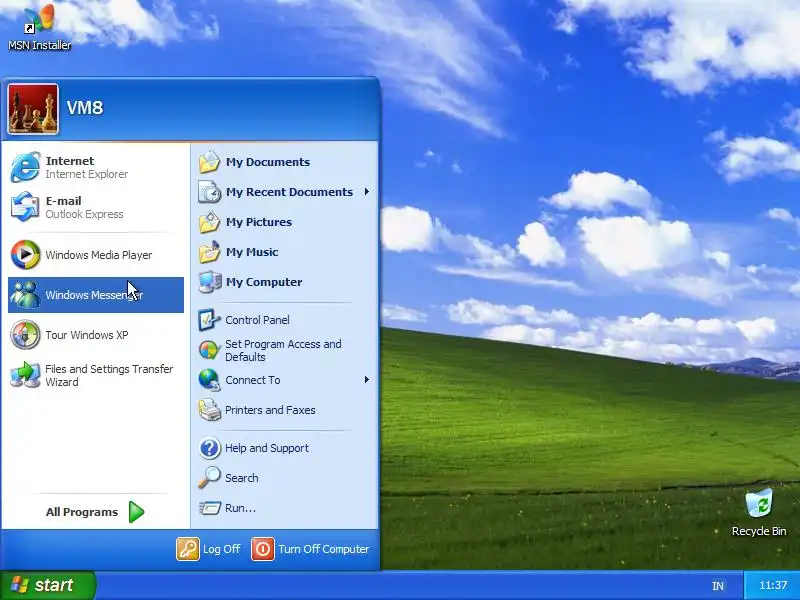
Task: Click the Turn Off Computer text
Action: click(x=323, y=549)
